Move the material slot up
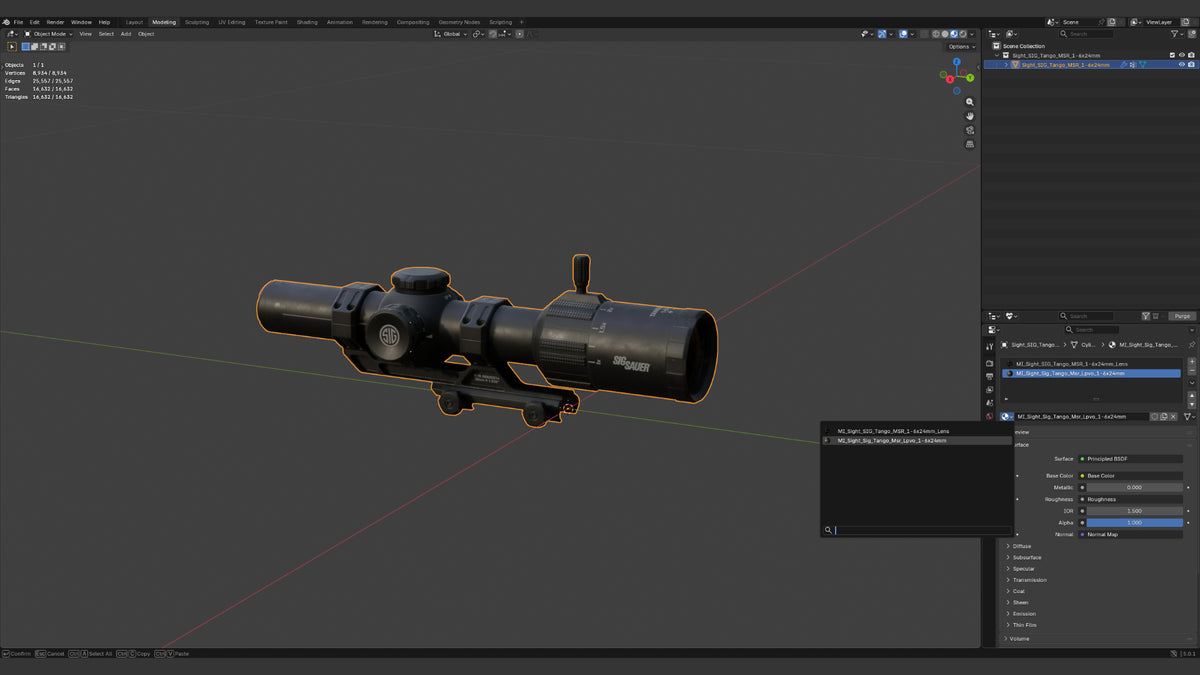Image resolution: width=1200 pixels, height=675 pixels. coord(1191,396)
